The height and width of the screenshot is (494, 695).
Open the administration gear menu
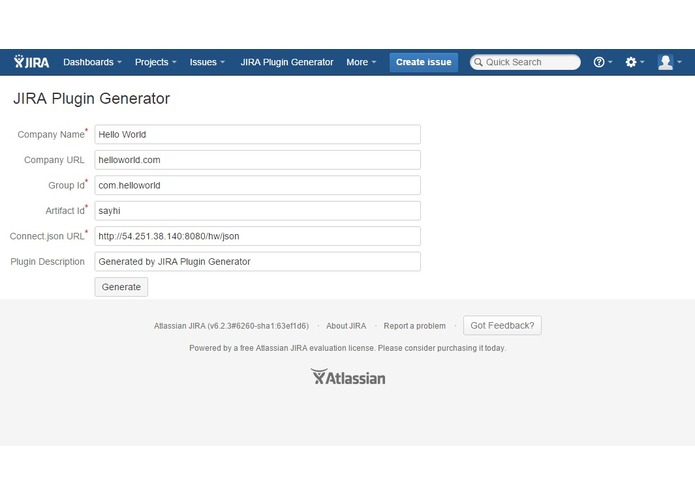coord(634,62)
